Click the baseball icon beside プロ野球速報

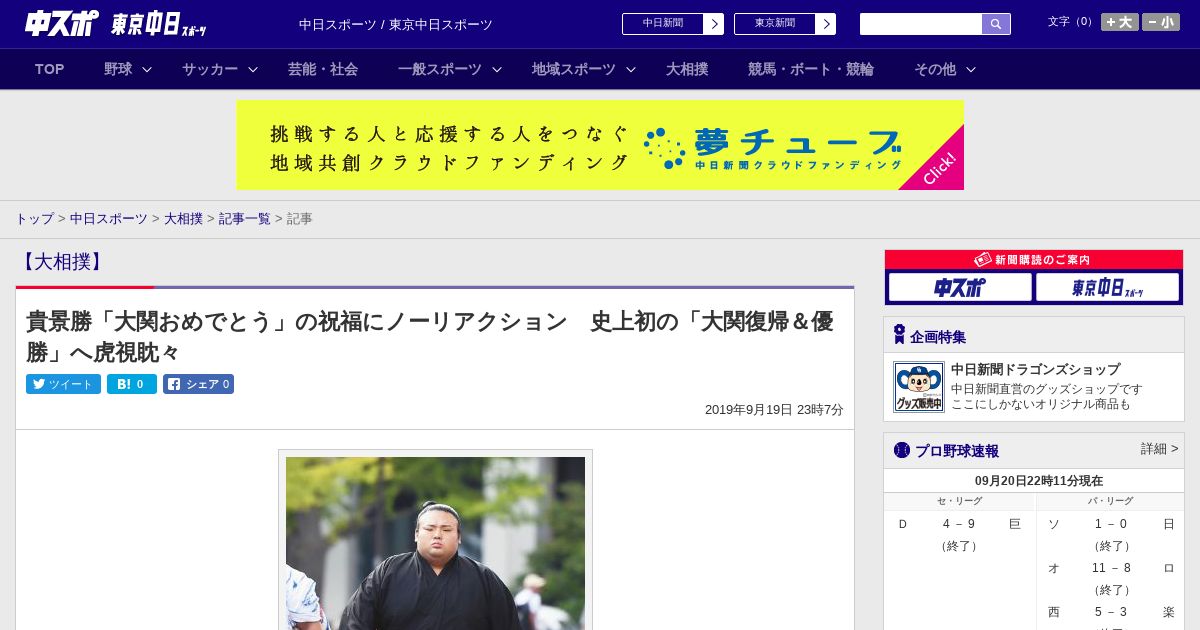click(x=902, y=451)
